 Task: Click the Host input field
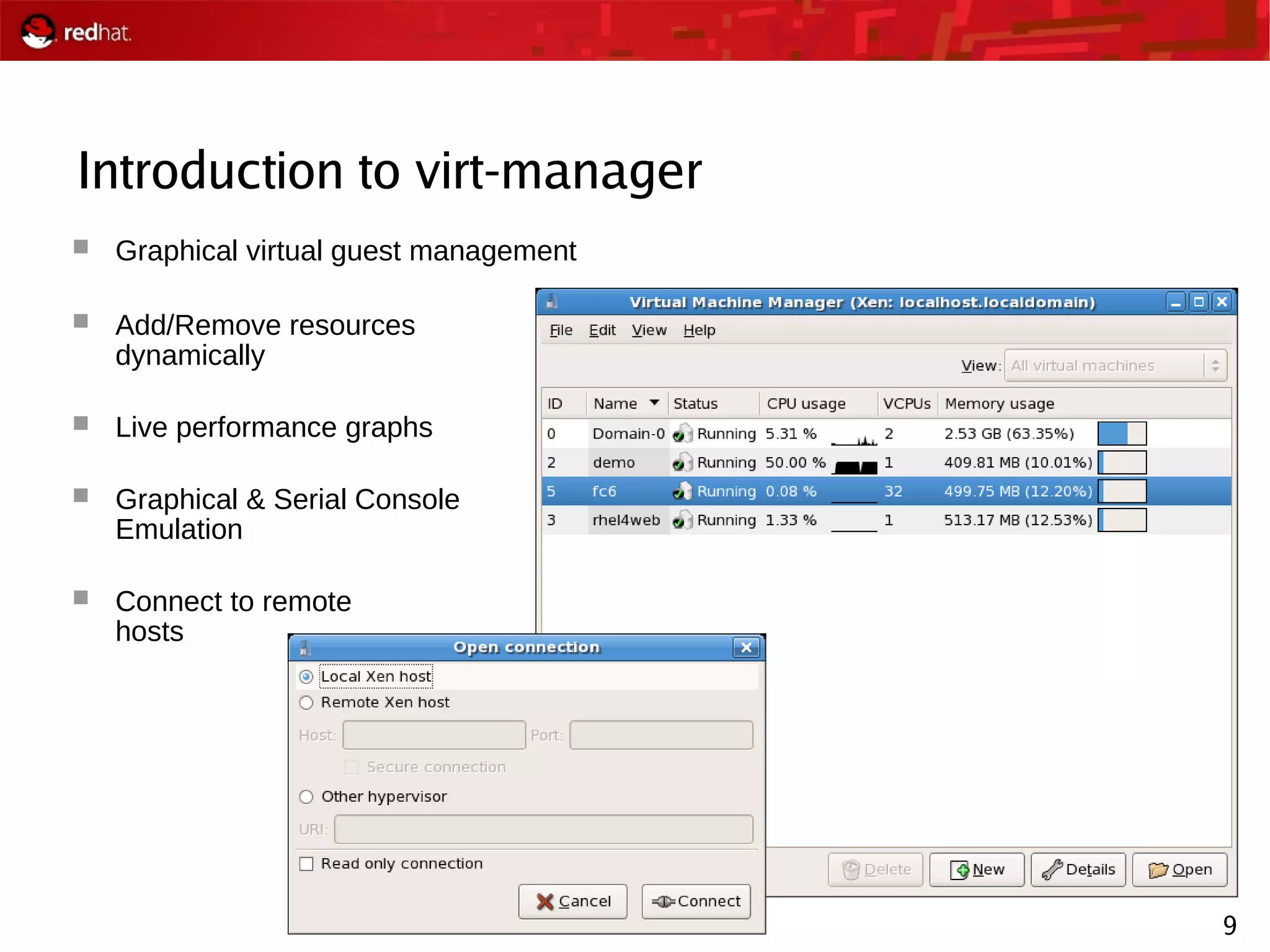(434, 735)
